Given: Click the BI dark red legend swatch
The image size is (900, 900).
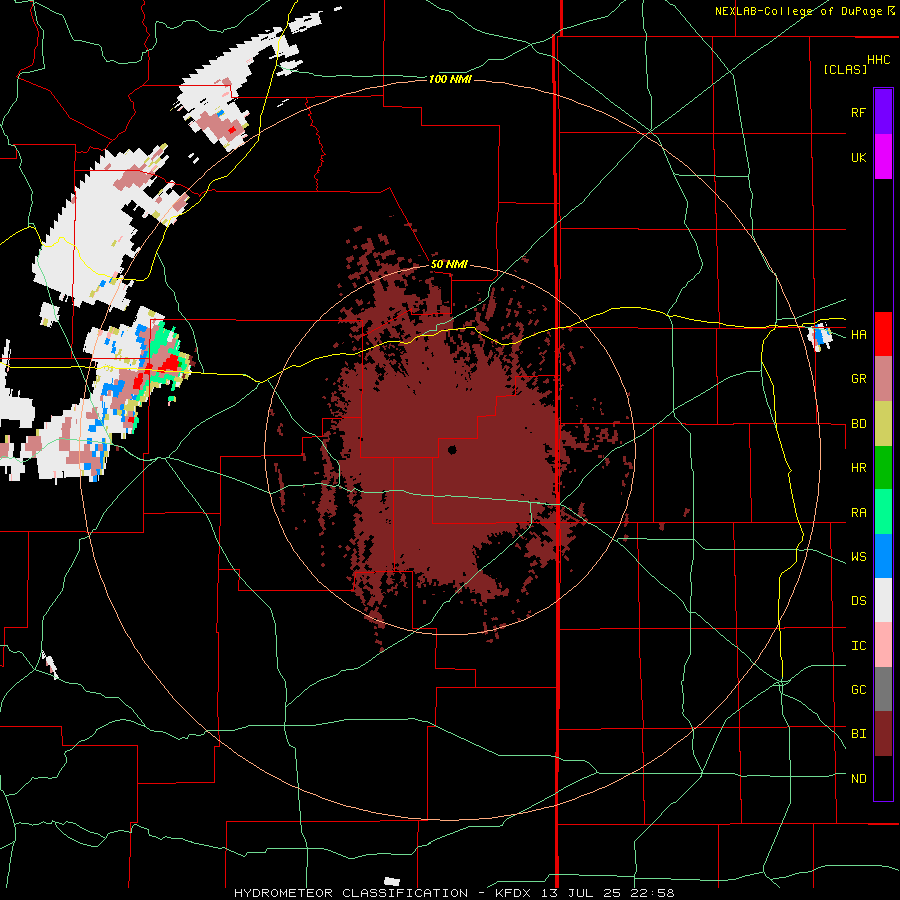Looking at the screenshot, I should [883, 734].
